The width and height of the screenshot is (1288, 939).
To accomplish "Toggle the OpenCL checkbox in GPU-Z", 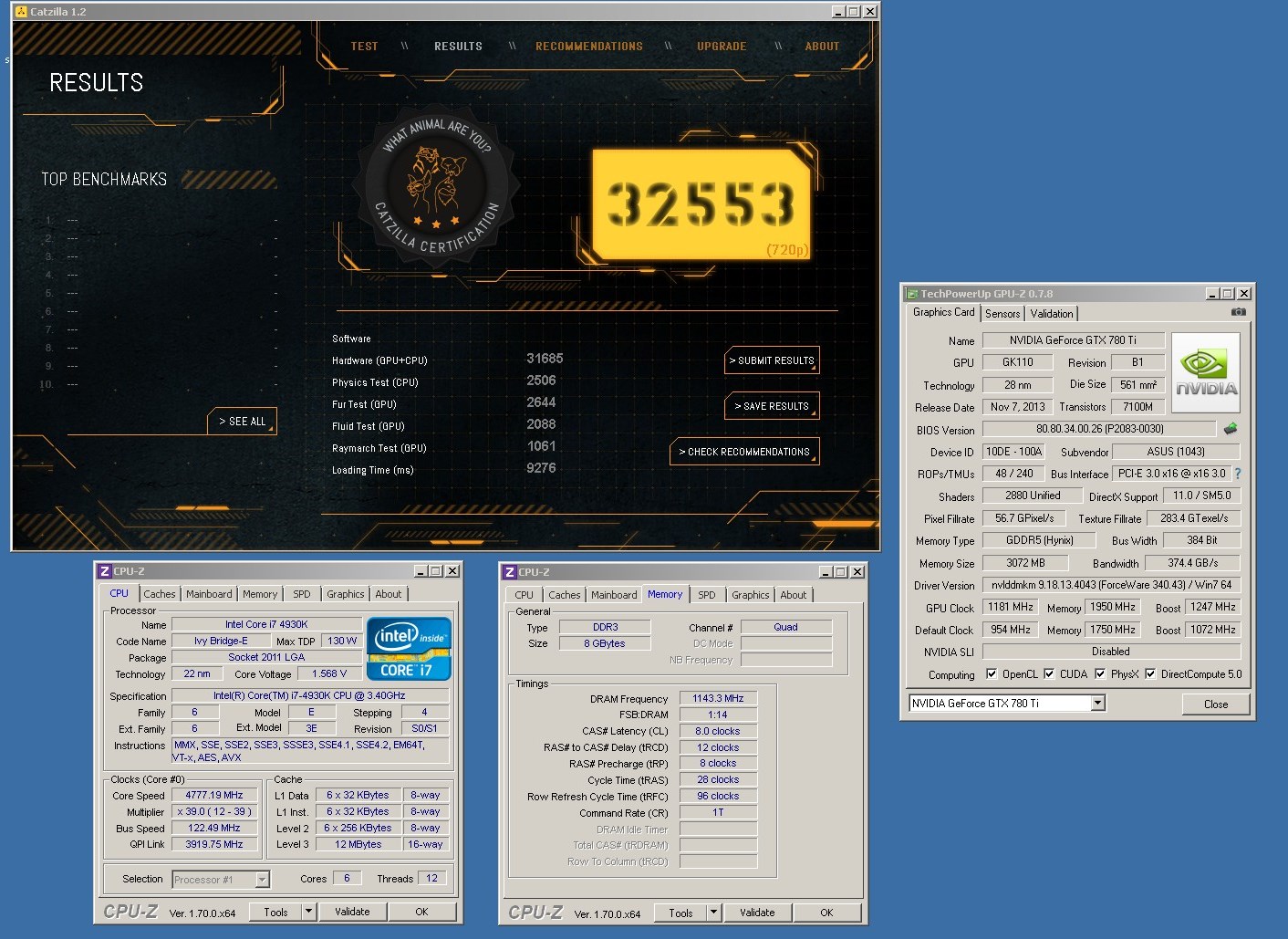I will point(992,674).
